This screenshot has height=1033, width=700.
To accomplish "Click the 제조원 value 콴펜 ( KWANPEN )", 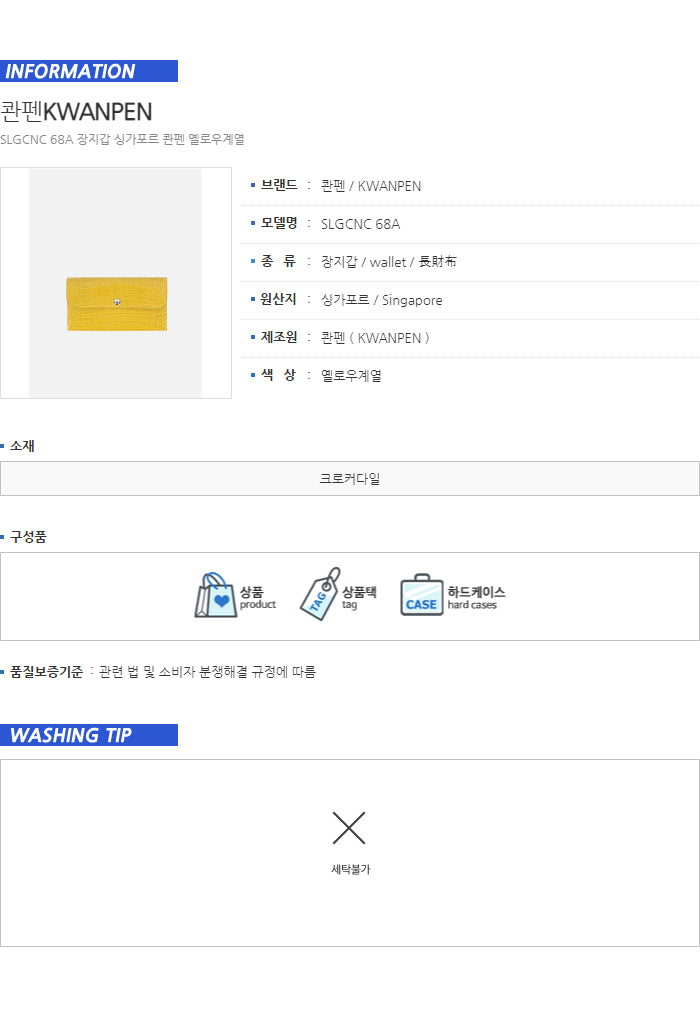I will (x=375, y=338).
